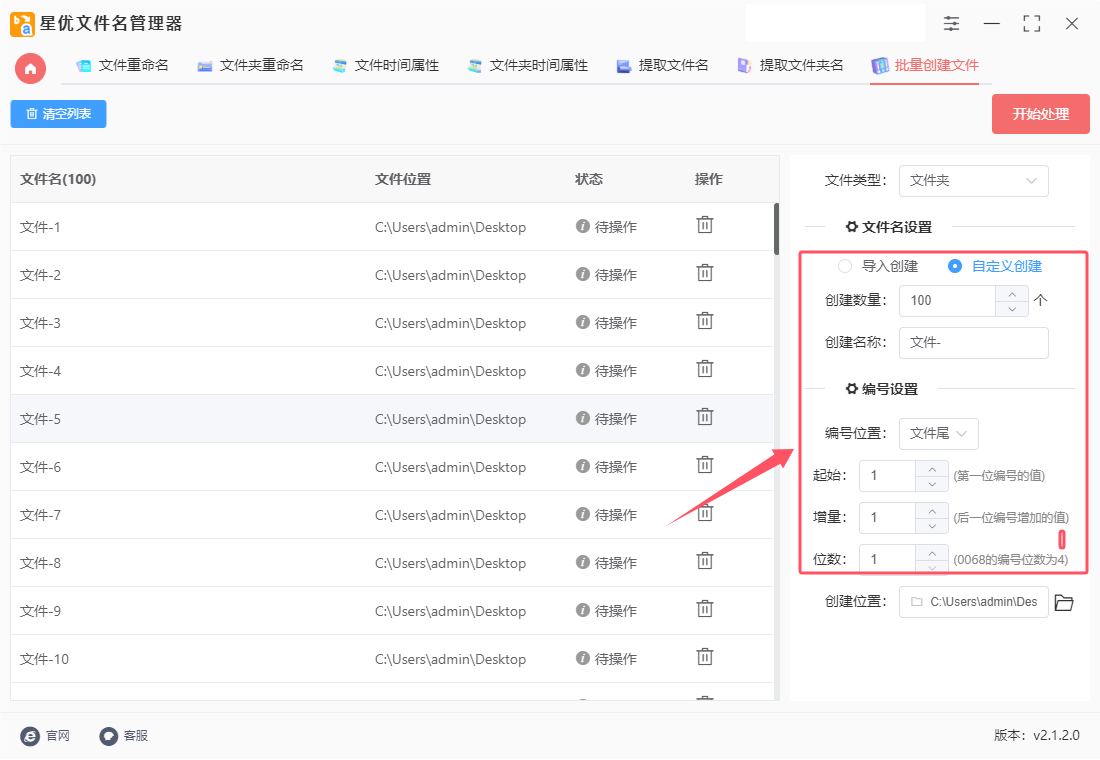This screenshot has height=760, width=1100.
Task: Open the 编号位置 dropdown
Action: click(x=938, y=434)
